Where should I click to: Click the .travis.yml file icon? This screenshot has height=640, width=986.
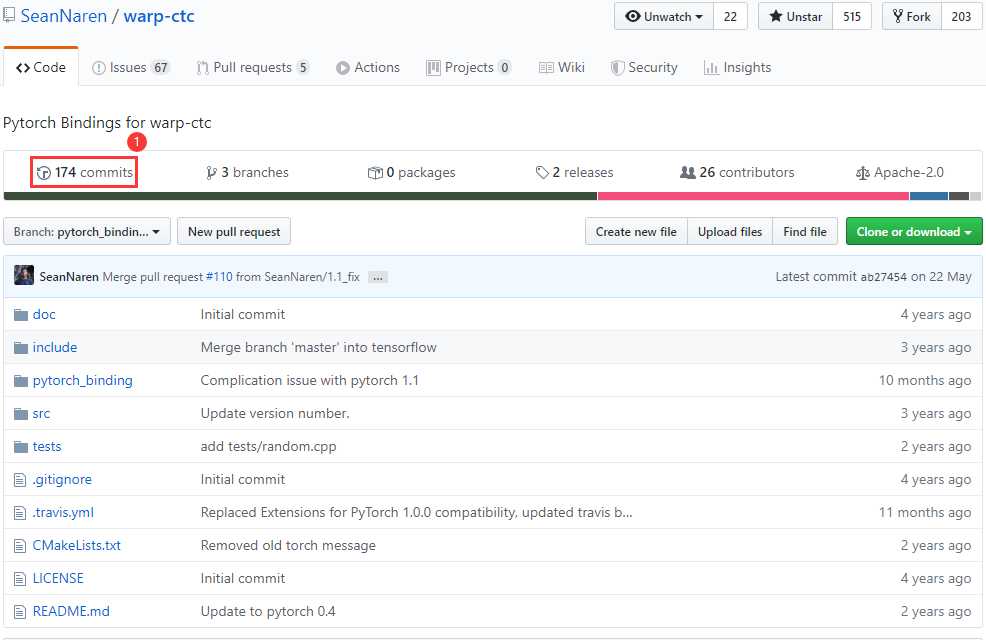click(x=19, y=512)
